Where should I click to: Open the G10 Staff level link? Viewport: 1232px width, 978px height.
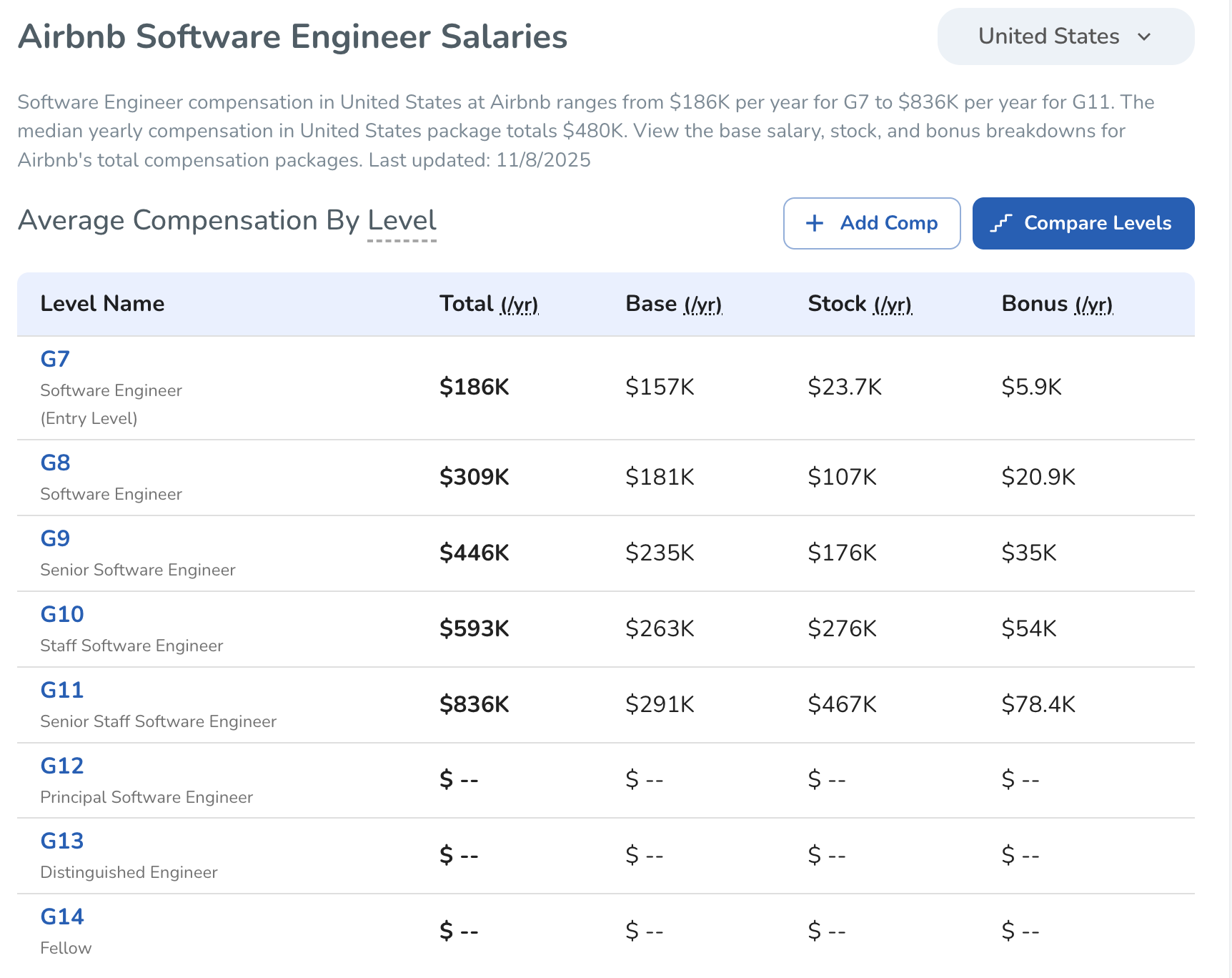coord(62,614)
